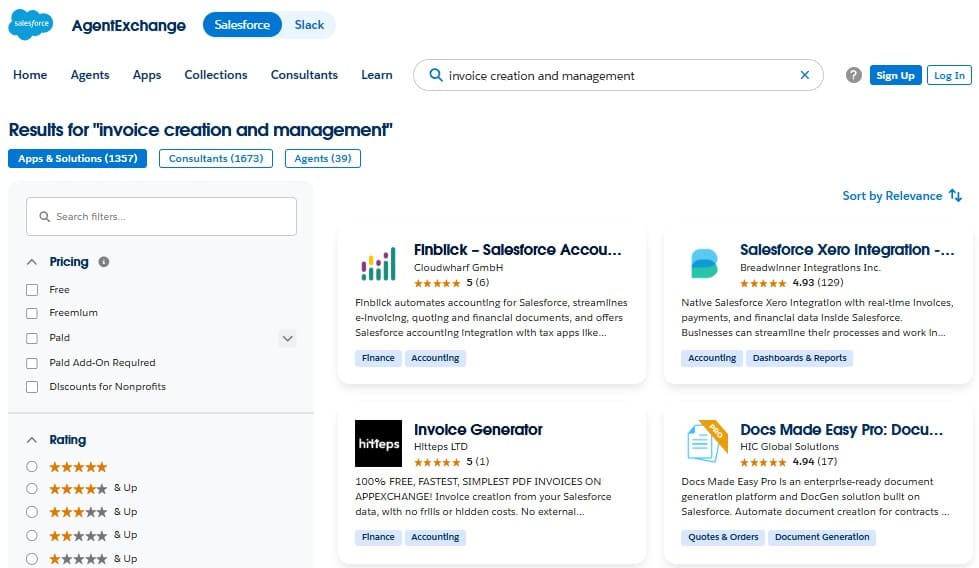
Task: Select the five stars only rating filter
Action: point(32,466)
